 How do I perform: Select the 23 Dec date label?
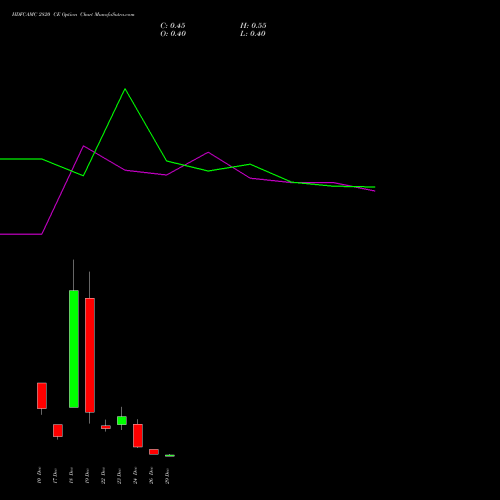[119, 475]
